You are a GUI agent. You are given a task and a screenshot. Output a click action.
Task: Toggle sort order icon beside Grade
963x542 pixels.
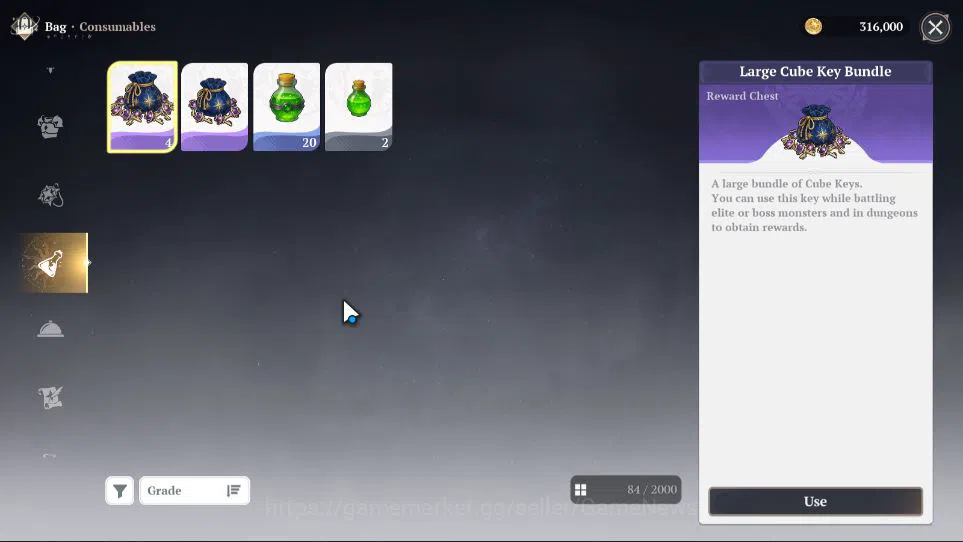tap(233, 490)
